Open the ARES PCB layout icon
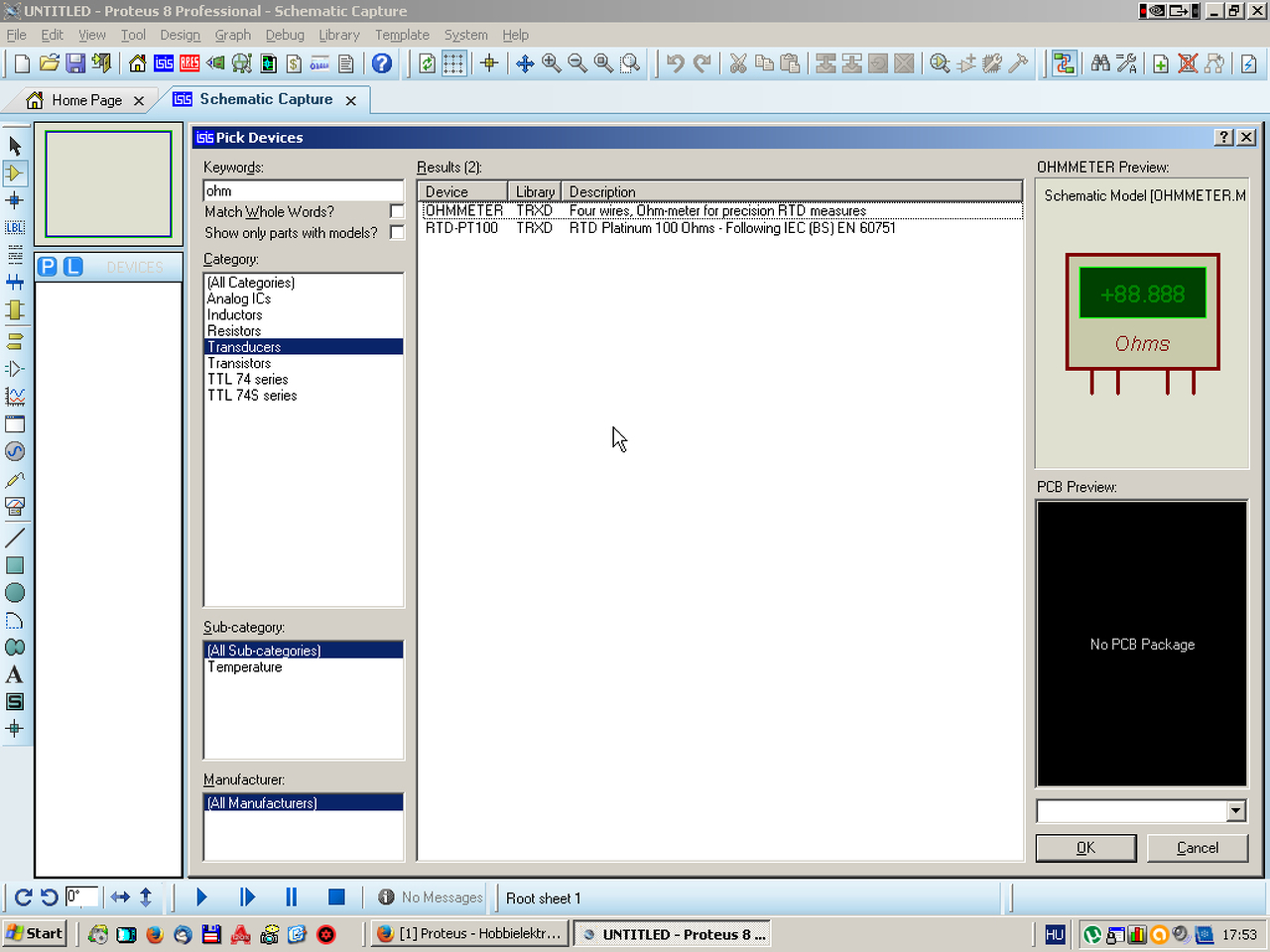Viewport: 1270px width, 952px height. click(190, 63)
